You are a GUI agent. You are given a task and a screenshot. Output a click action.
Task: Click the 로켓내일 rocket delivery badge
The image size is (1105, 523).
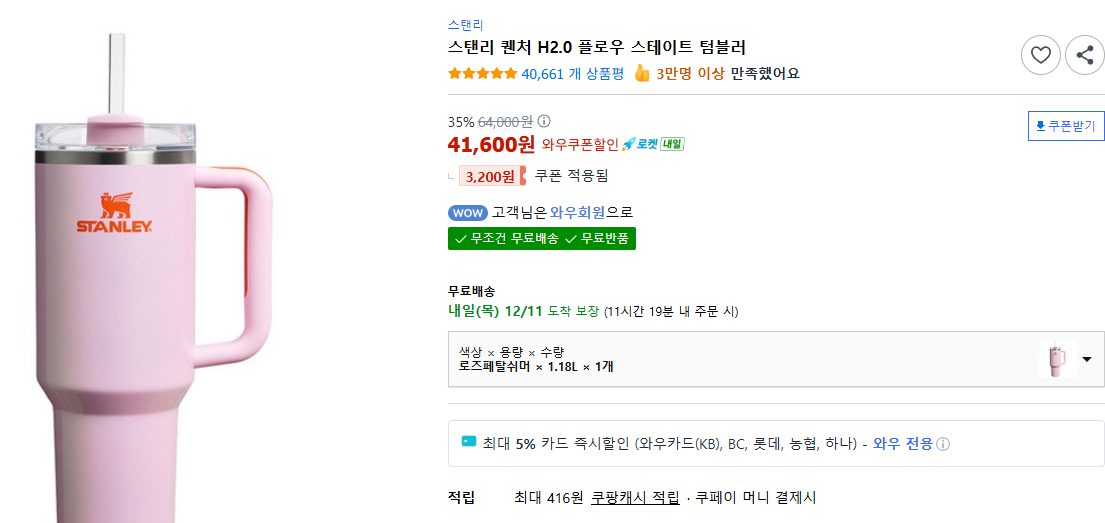tap(653, 144)
